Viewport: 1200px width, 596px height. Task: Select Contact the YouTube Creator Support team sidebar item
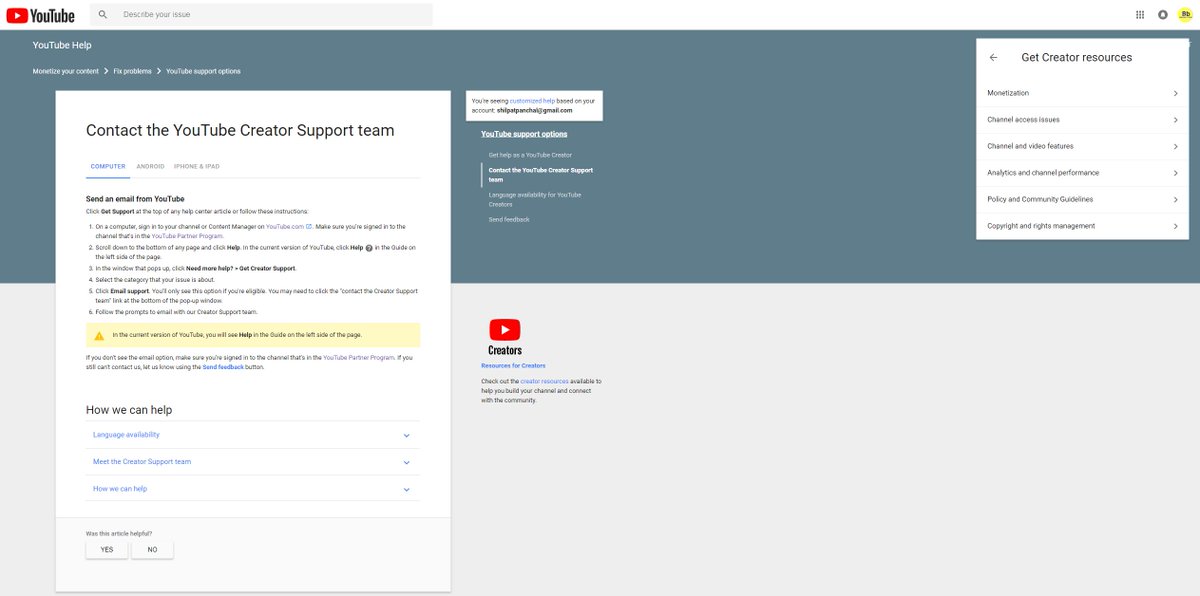(x=540, y=175)
